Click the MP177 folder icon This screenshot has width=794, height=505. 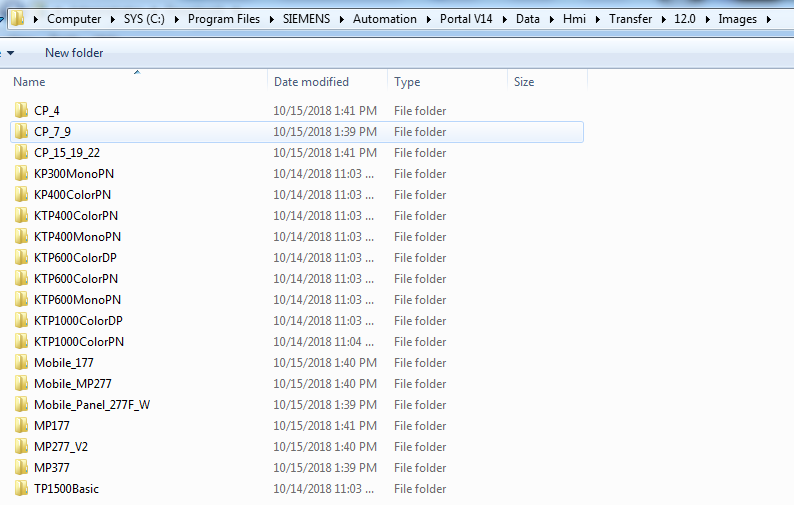click(x=21, y=425)
